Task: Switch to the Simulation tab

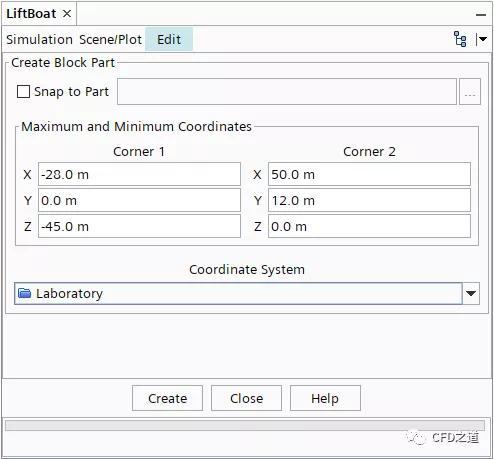Action: coord(39,39)
